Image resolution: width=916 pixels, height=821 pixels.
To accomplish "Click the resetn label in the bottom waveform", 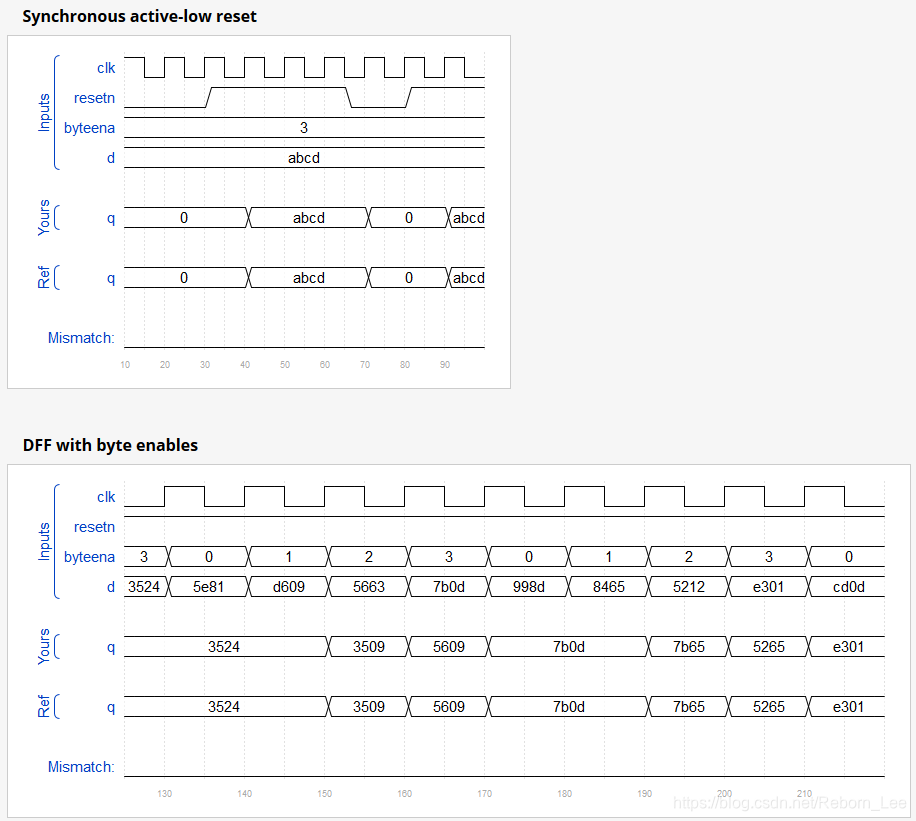I will [x=94, y=526].
